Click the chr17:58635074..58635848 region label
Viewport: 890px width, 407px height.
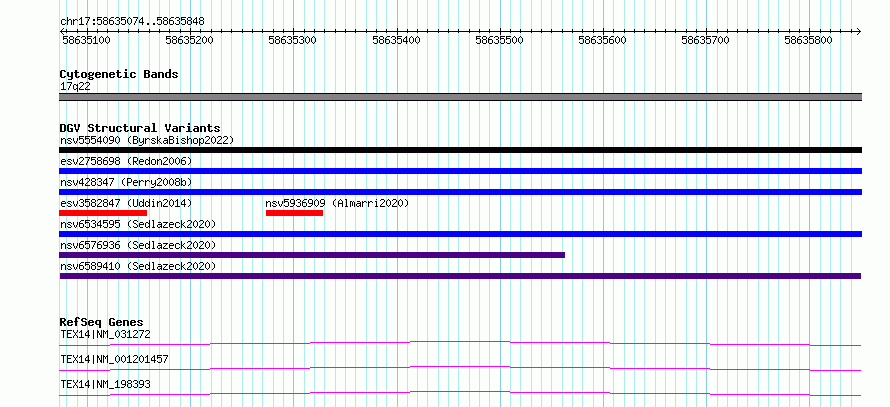tap(132, 22)
